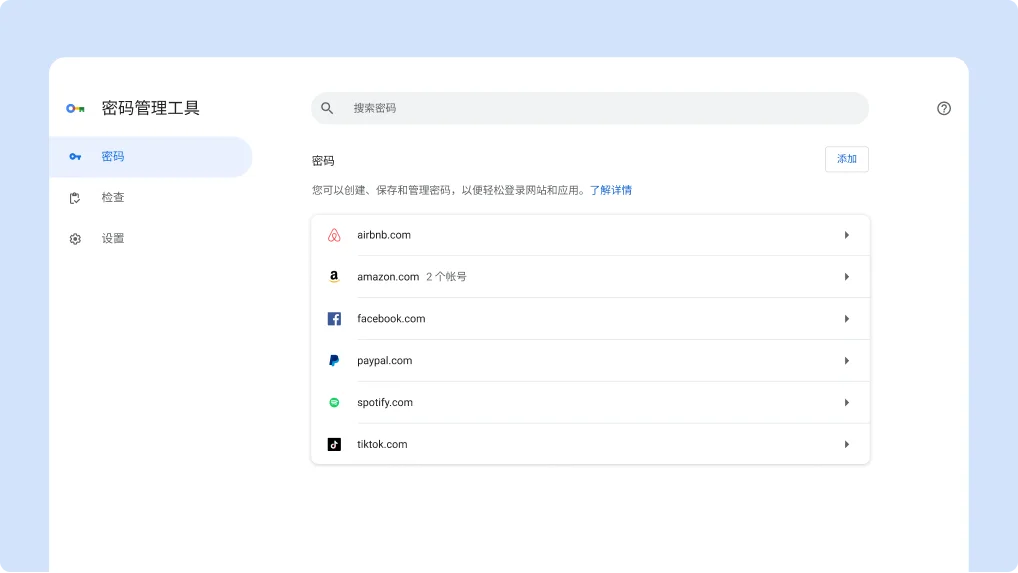
Task: Click the TikTok logo icon
Action: [x=334, y=445]
